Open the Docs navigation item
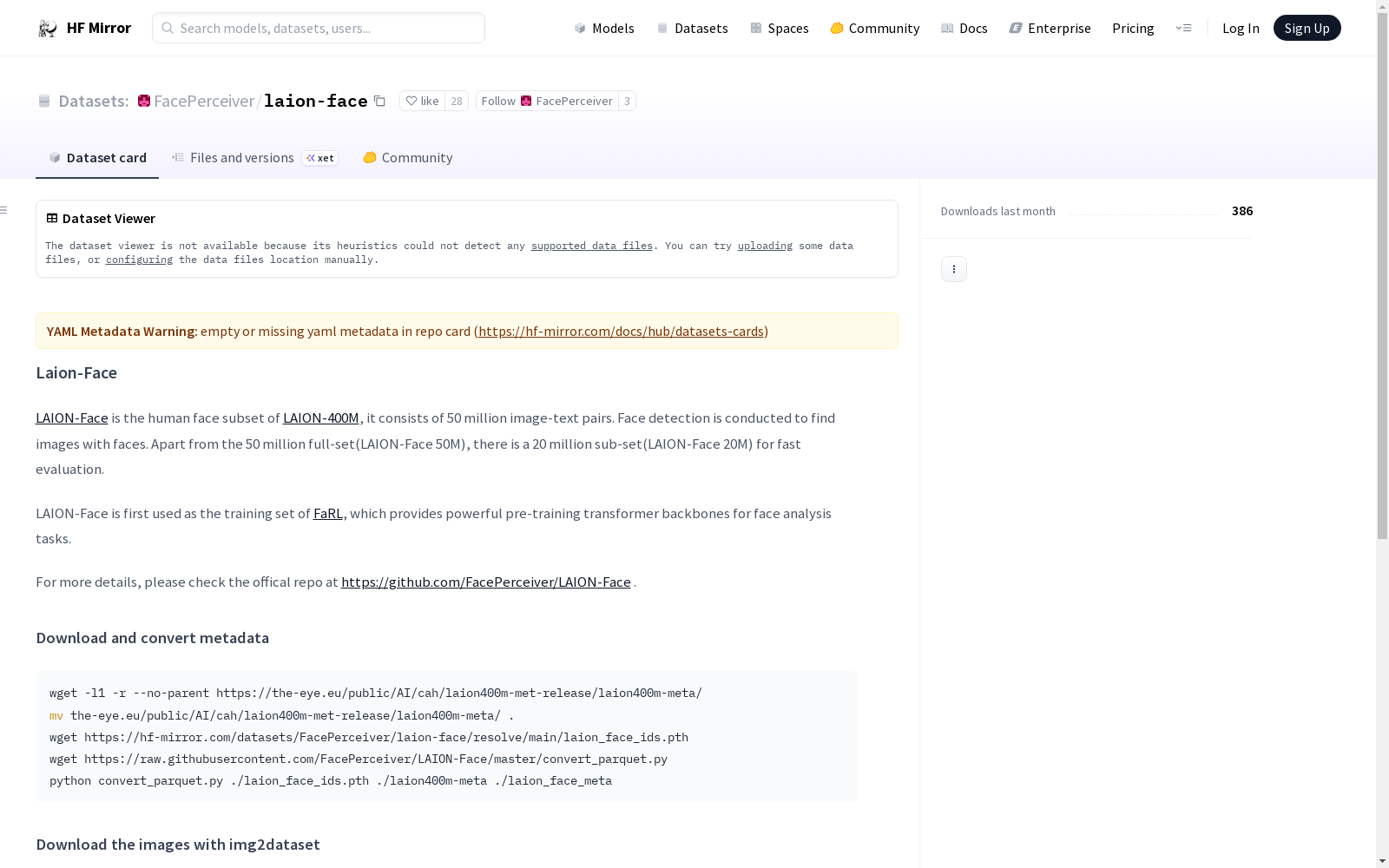 pos(964,28)
